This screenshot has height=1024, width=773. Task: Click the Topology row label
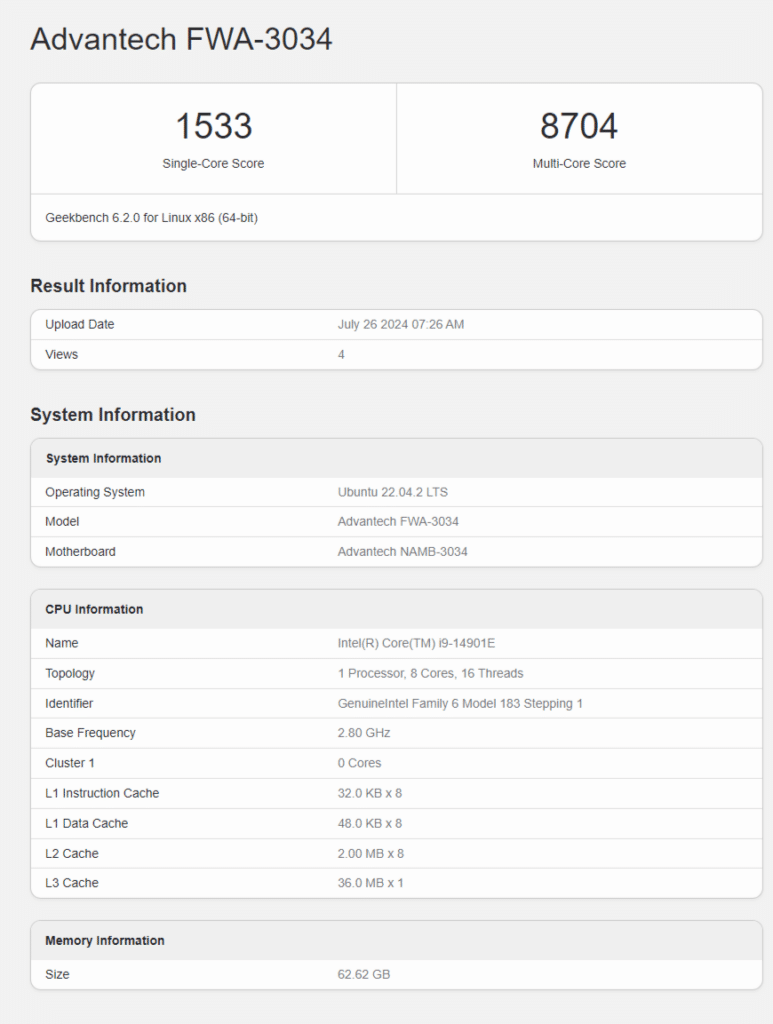pyautogui.click(x=70, y=673)
